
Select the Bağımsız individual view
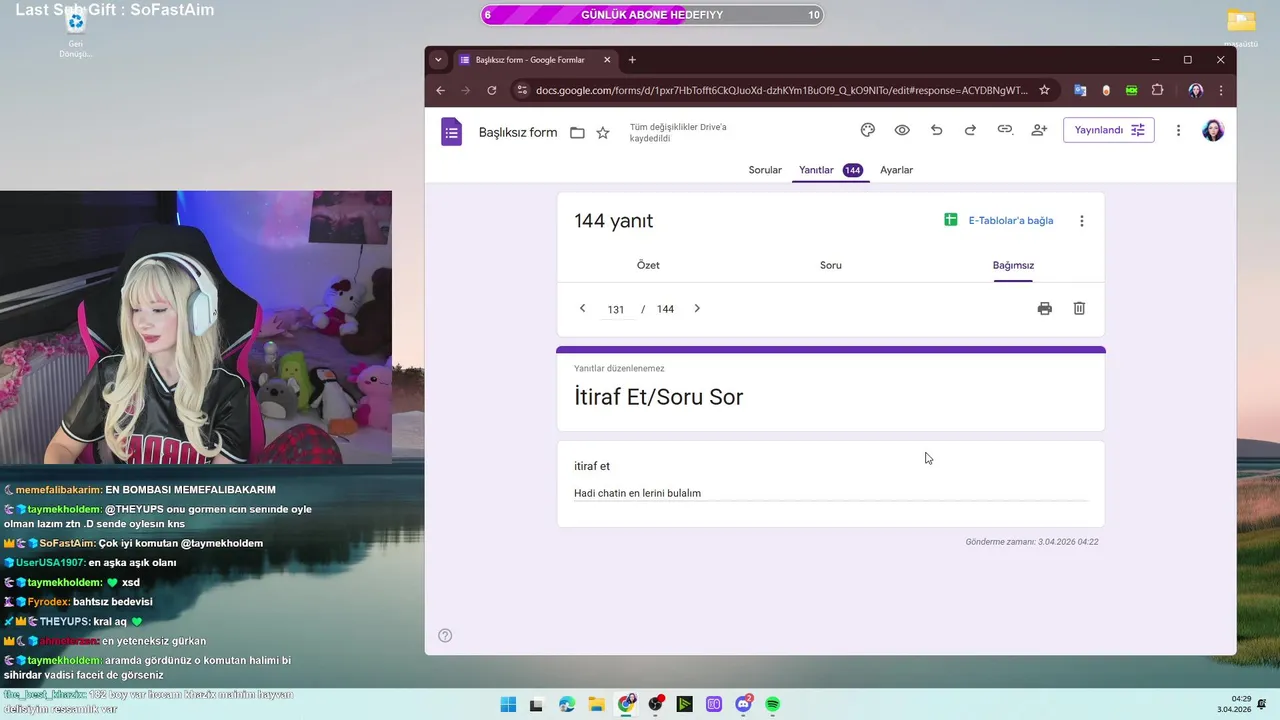click(x=1013, y=265)
